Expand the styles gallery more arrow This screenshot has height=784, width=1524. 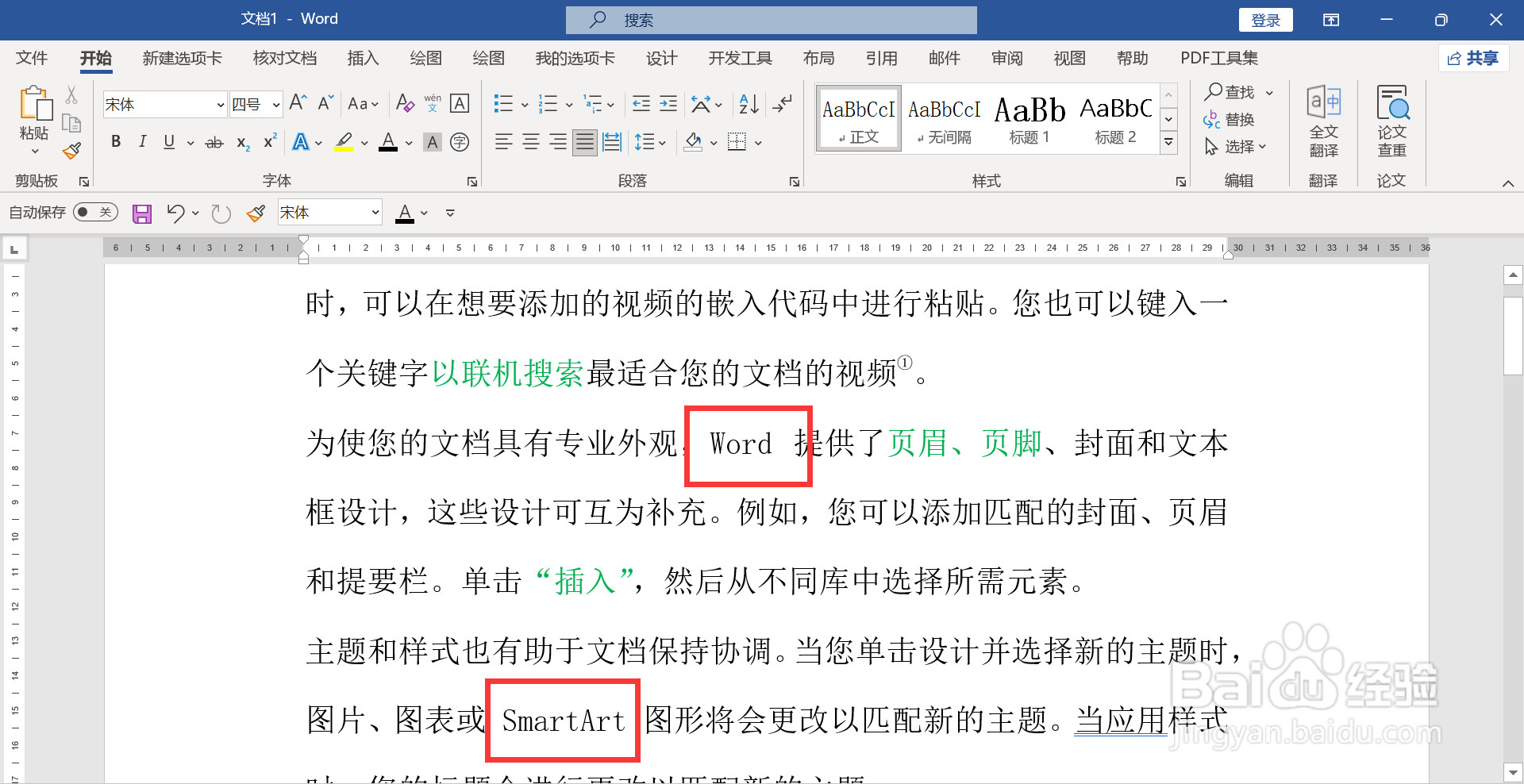[1168, 143]
